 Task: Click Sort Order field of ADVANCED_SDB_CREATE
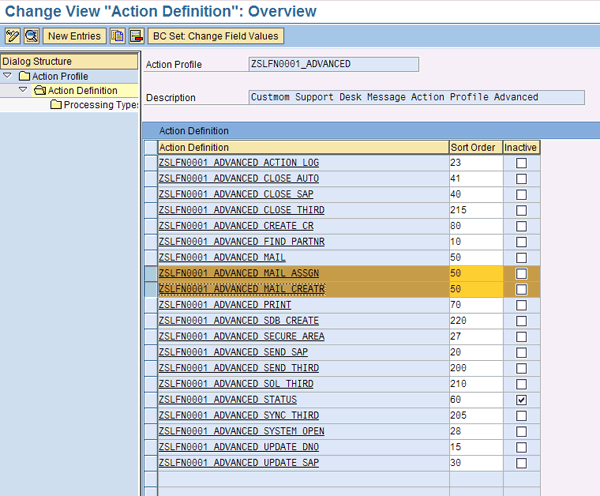pos(474,321)
